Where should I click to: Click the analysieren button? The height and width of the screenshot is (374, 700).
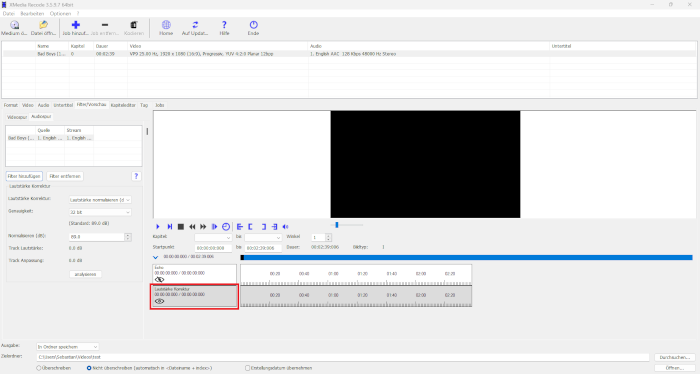85,274
